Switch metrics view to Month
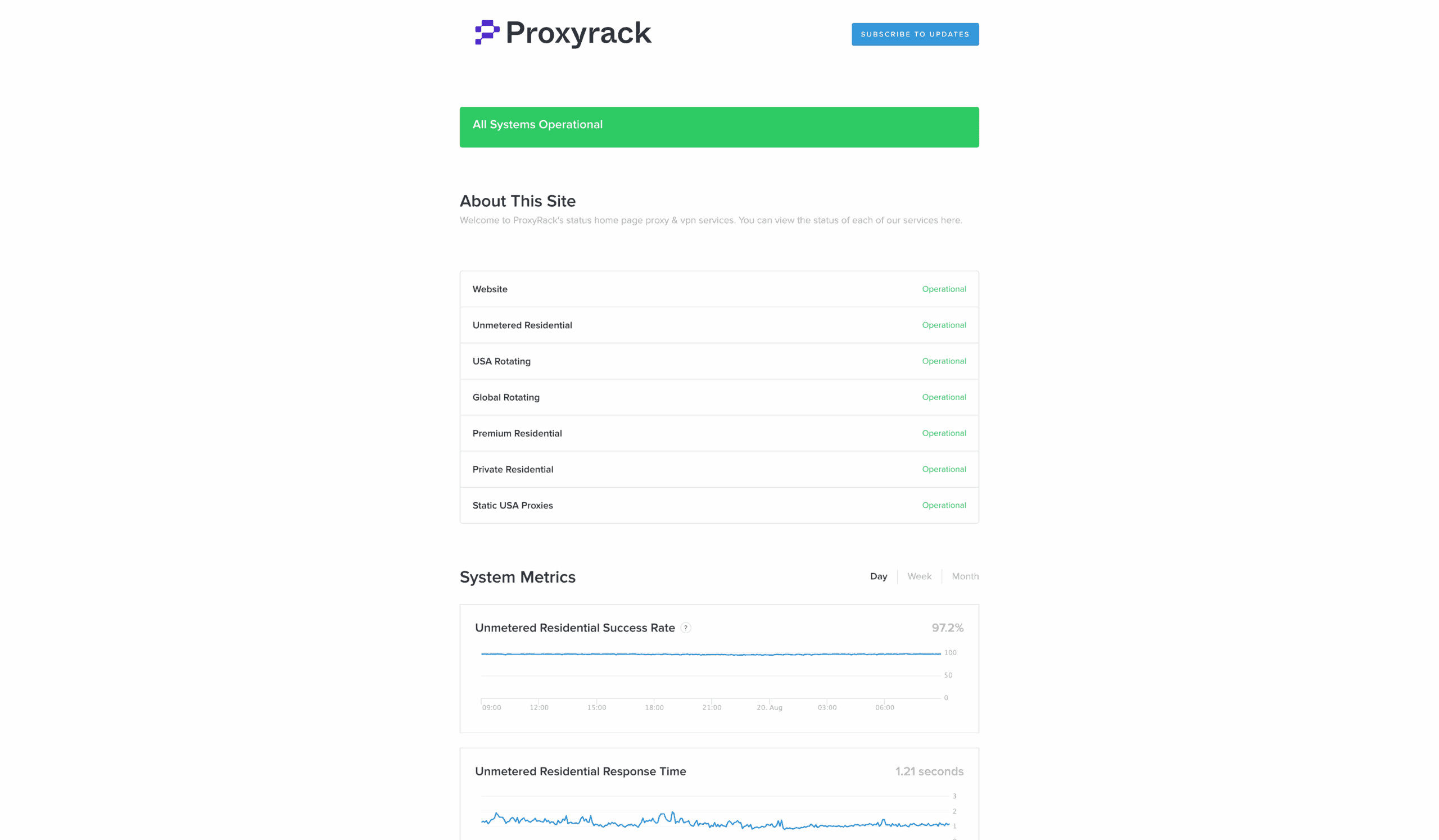Screen dimensions: 1439x840 tap(965, 576)
